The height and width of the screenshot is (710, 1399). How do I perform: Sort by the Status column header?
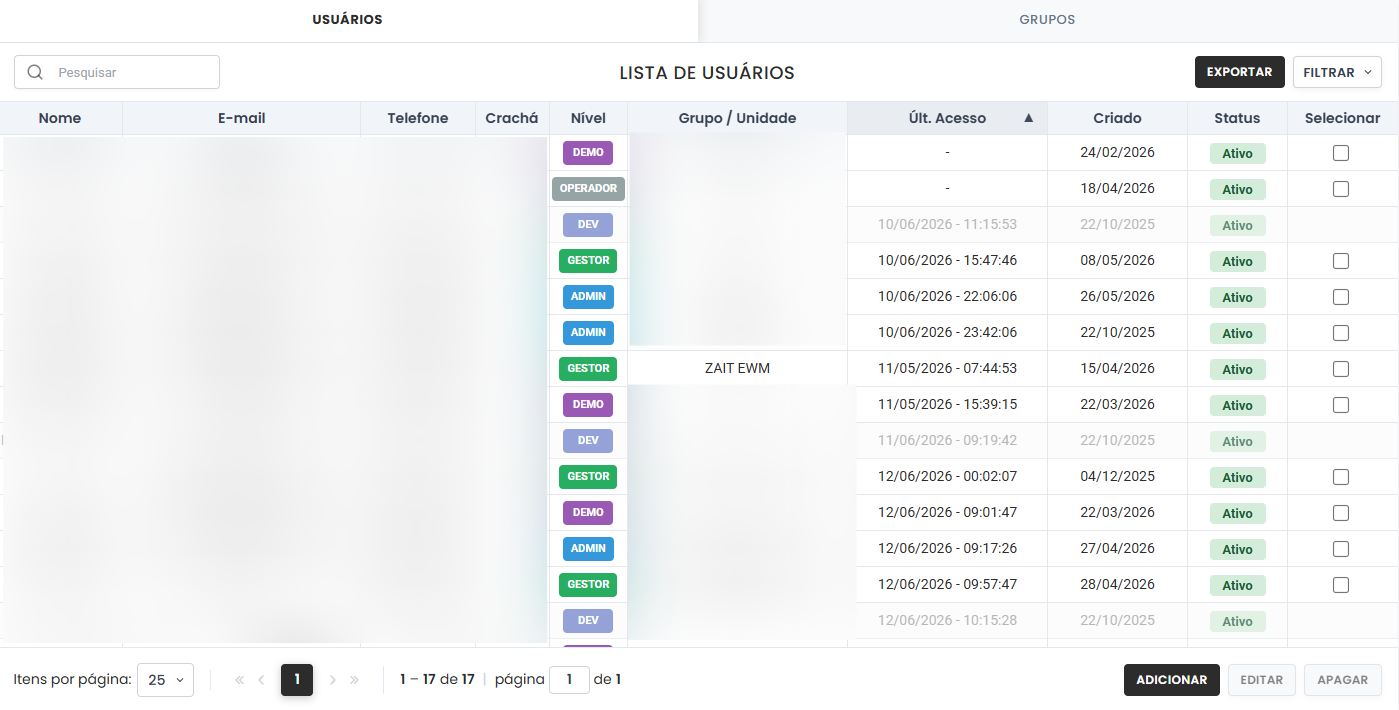click(1237, 118)
